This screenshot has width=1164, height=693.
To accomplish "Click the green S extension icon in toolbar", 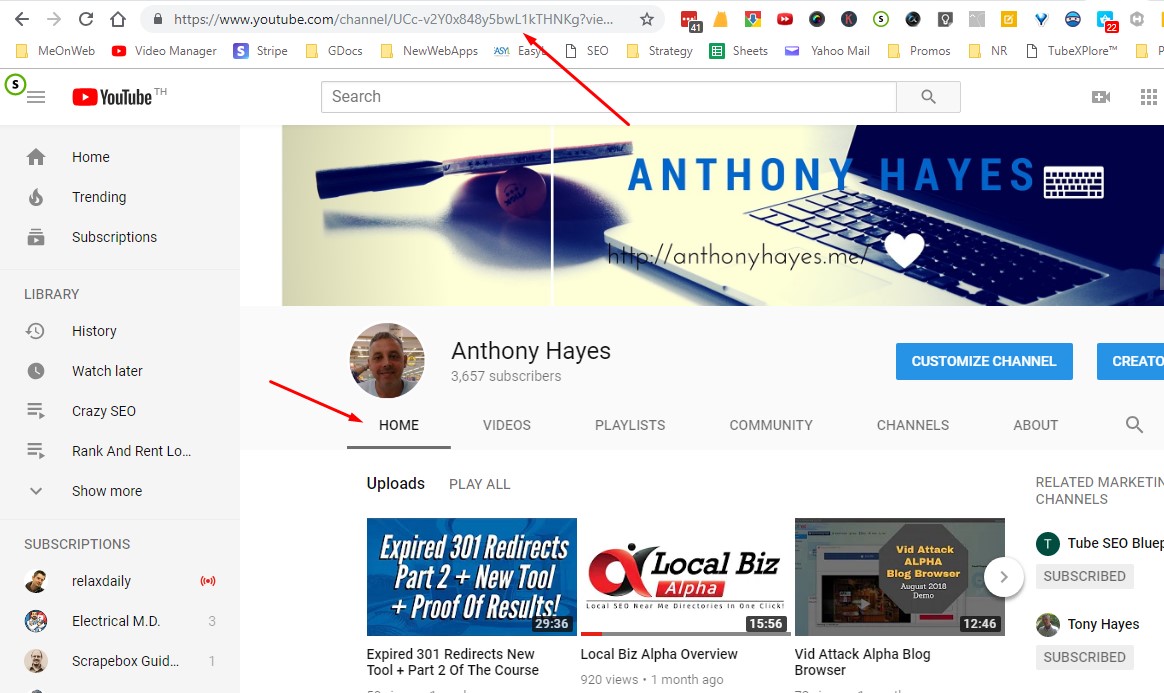I will point(880,19).
